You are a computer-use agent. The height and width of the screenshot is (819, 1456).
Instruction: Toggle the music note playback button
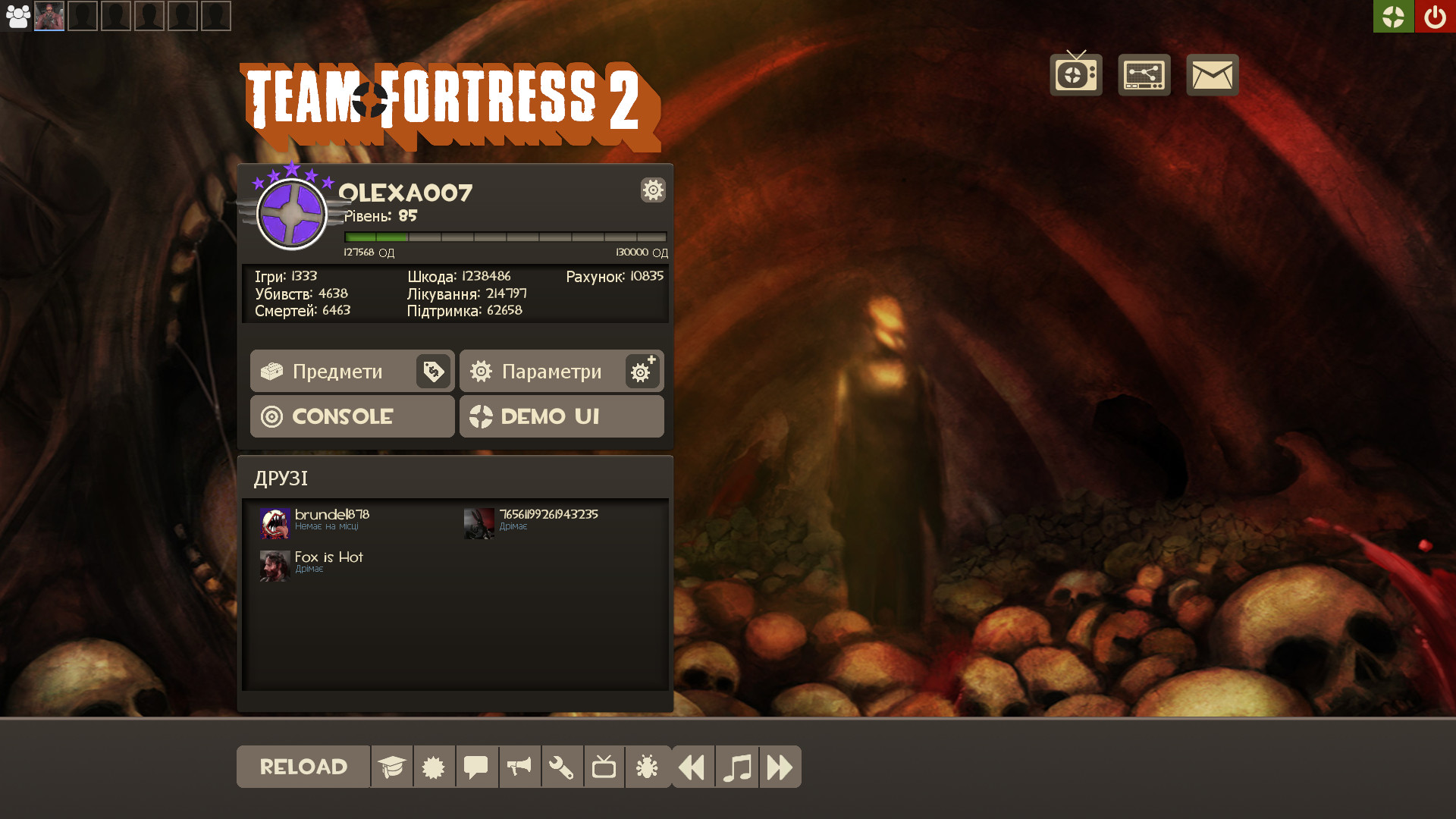coord(736,767)
